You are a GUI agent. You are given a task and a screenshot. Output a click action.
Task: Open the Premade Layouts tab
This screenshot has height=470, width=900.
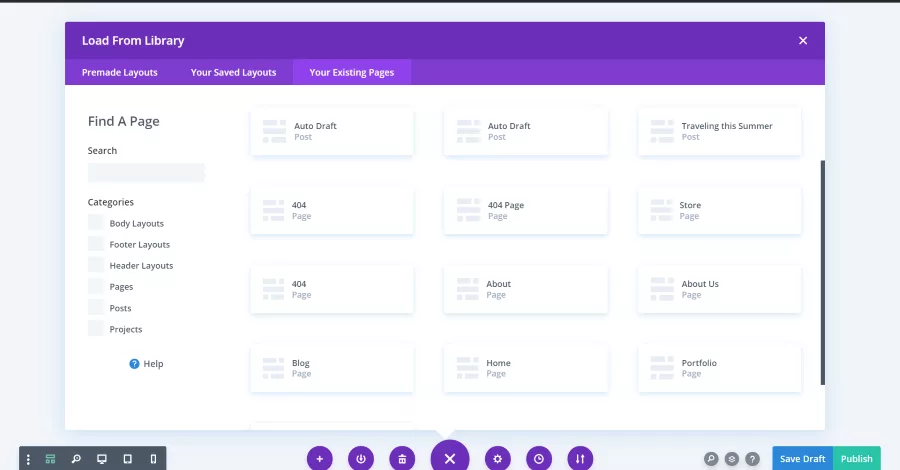119,72
